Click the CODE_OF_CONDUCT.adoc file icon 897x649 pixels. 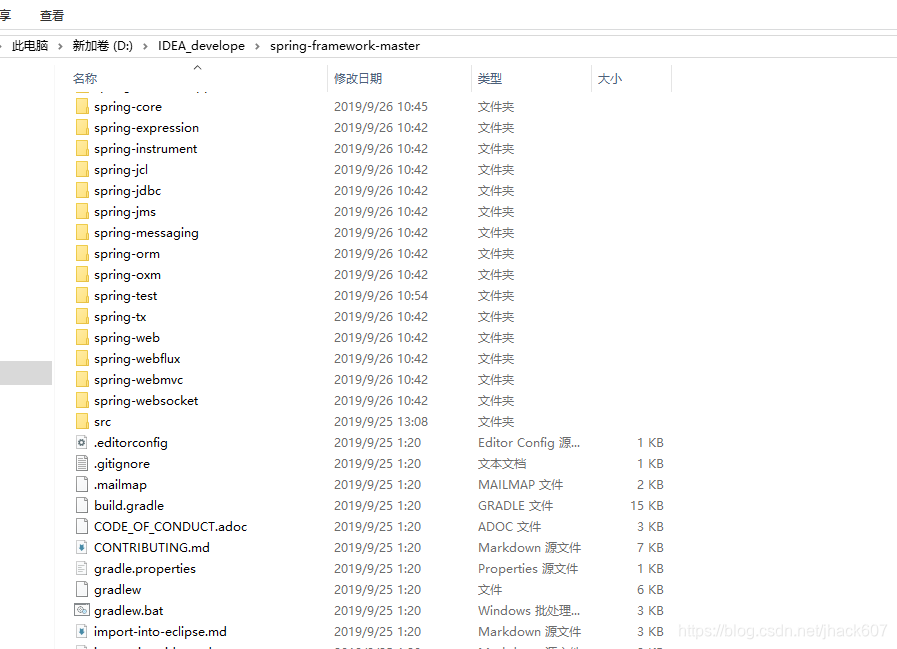[82, 526]
